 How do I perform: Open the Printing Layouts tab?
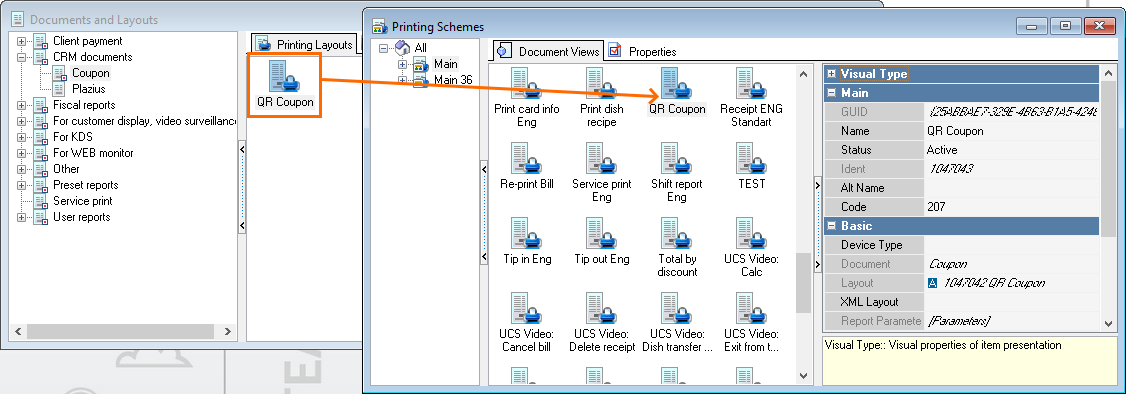click(x=306, y=44)
